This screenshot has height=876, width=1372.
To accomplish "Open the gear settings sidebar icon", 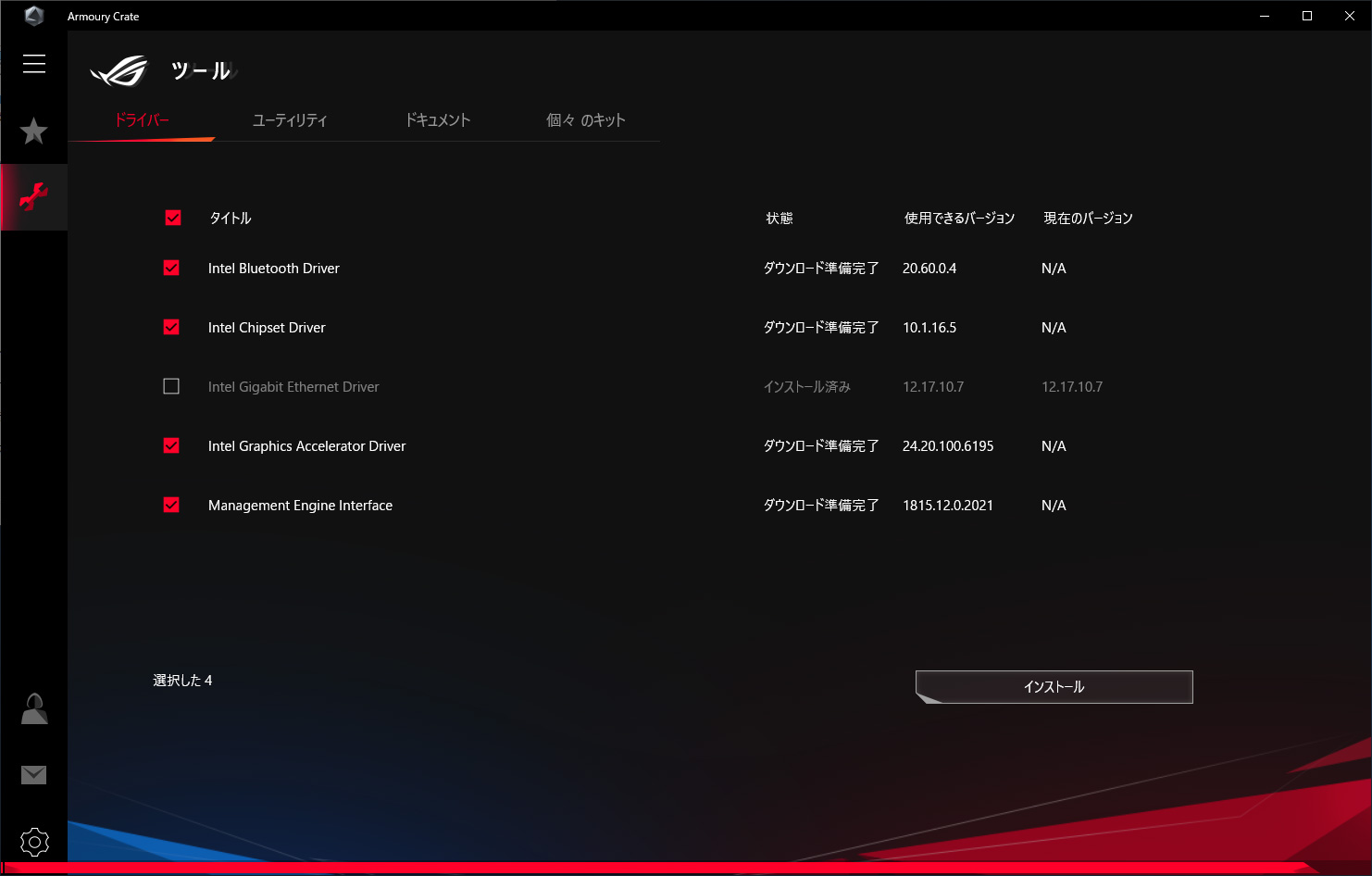I will point(34,842).
